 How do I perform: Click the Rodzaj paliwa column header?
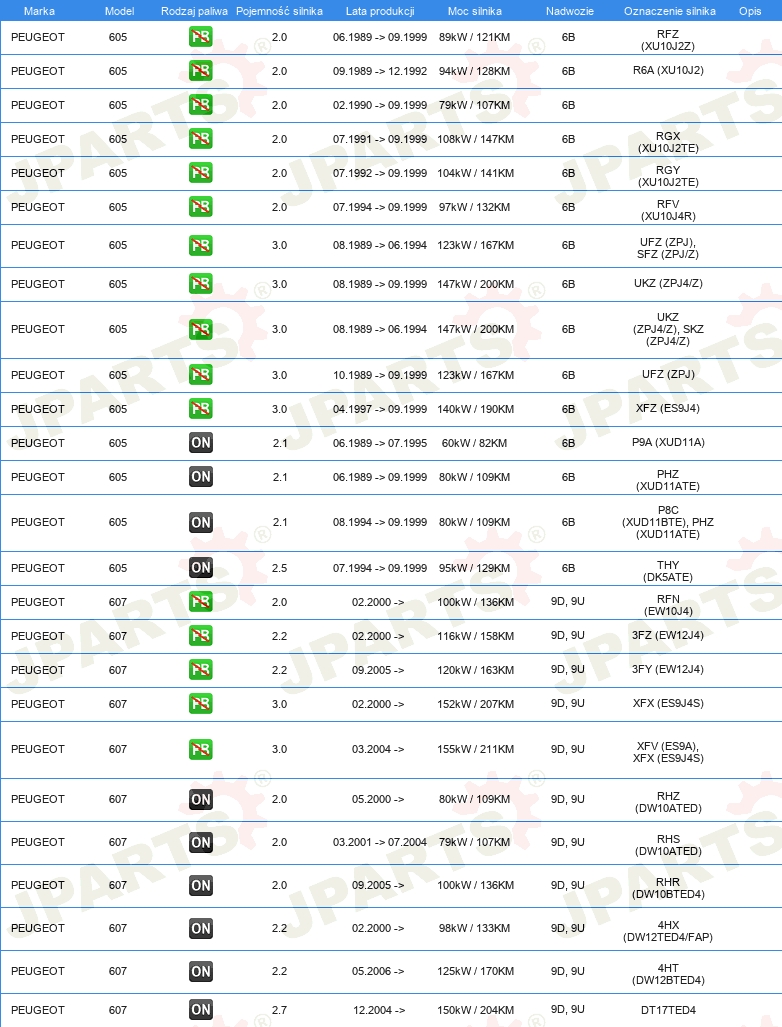(x=195, y=11)
